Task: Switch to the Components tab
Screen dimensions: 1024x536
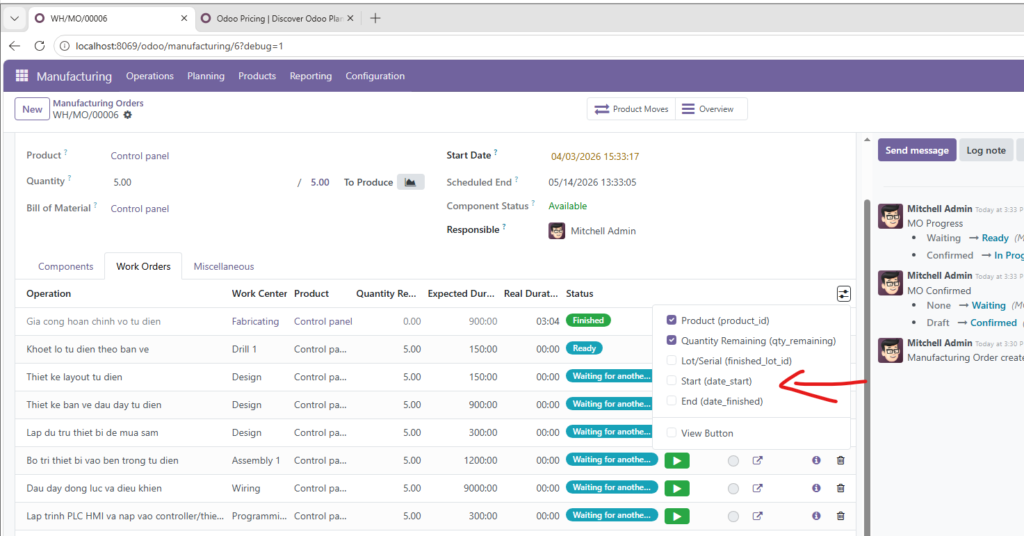Action: [x=66, y=267]
